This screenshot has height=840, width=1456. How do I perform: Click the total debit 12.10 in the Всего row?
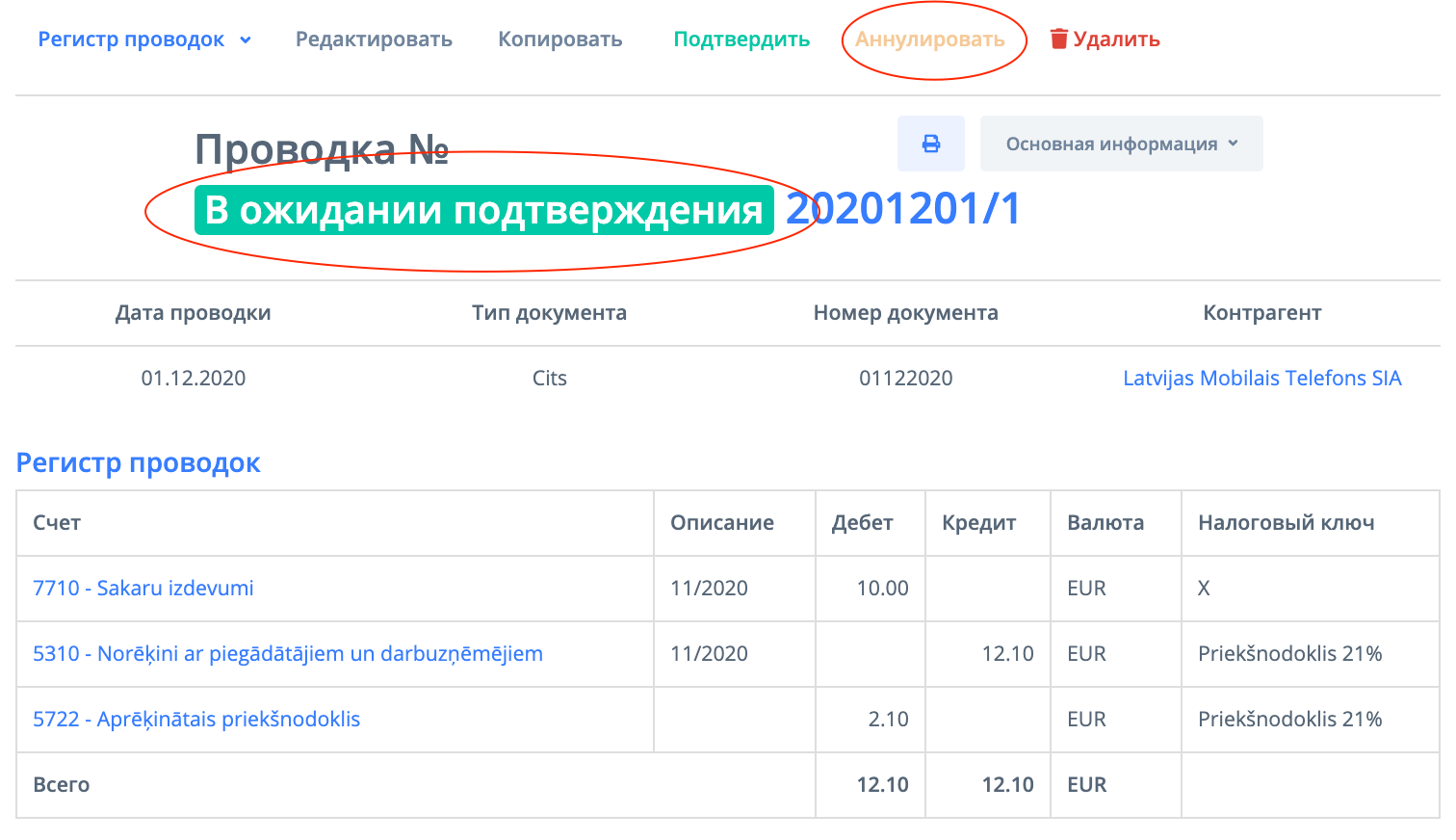pyautogui.click(x=883, y=784)
